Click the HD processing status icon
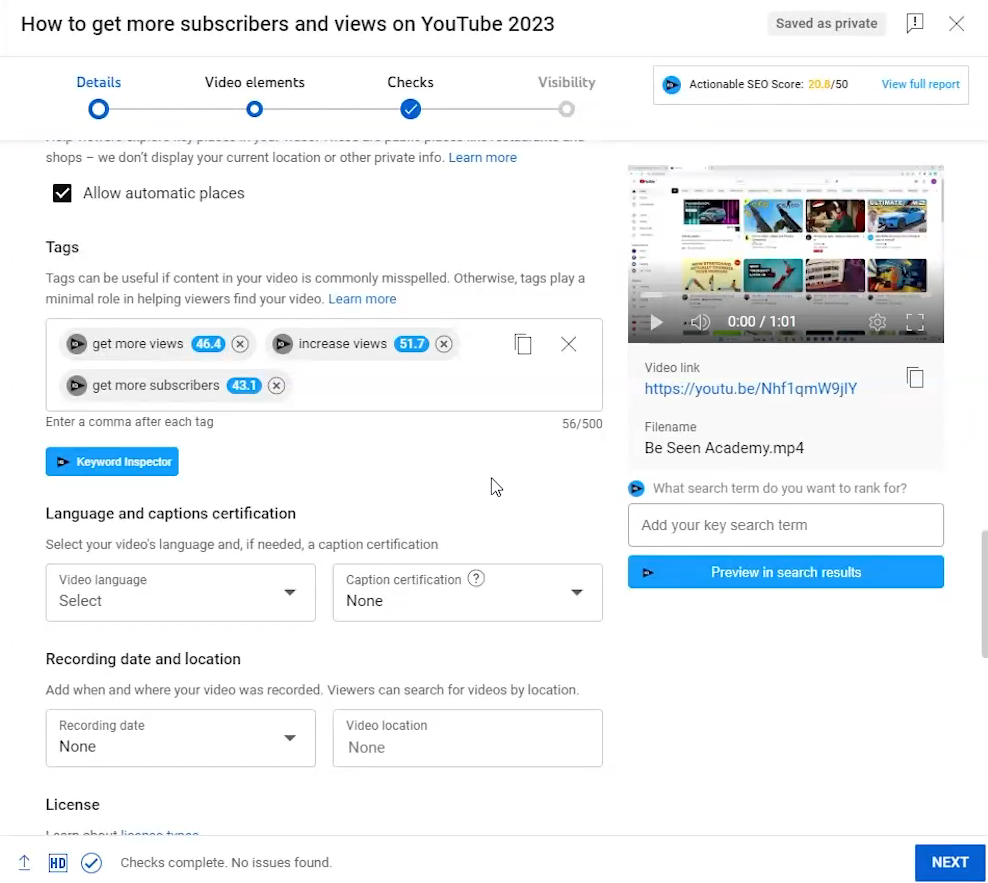 pyautogui.click(x=57, y=862)
